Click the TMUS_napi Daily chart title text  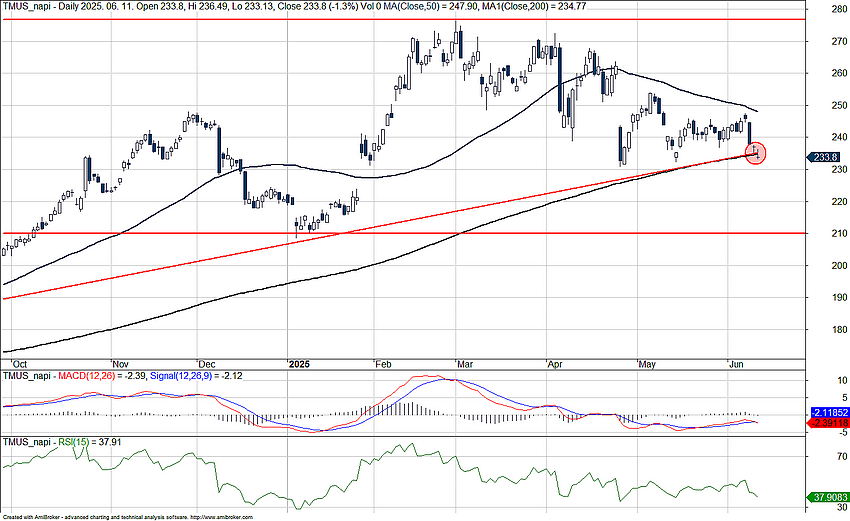pos(42,6)
